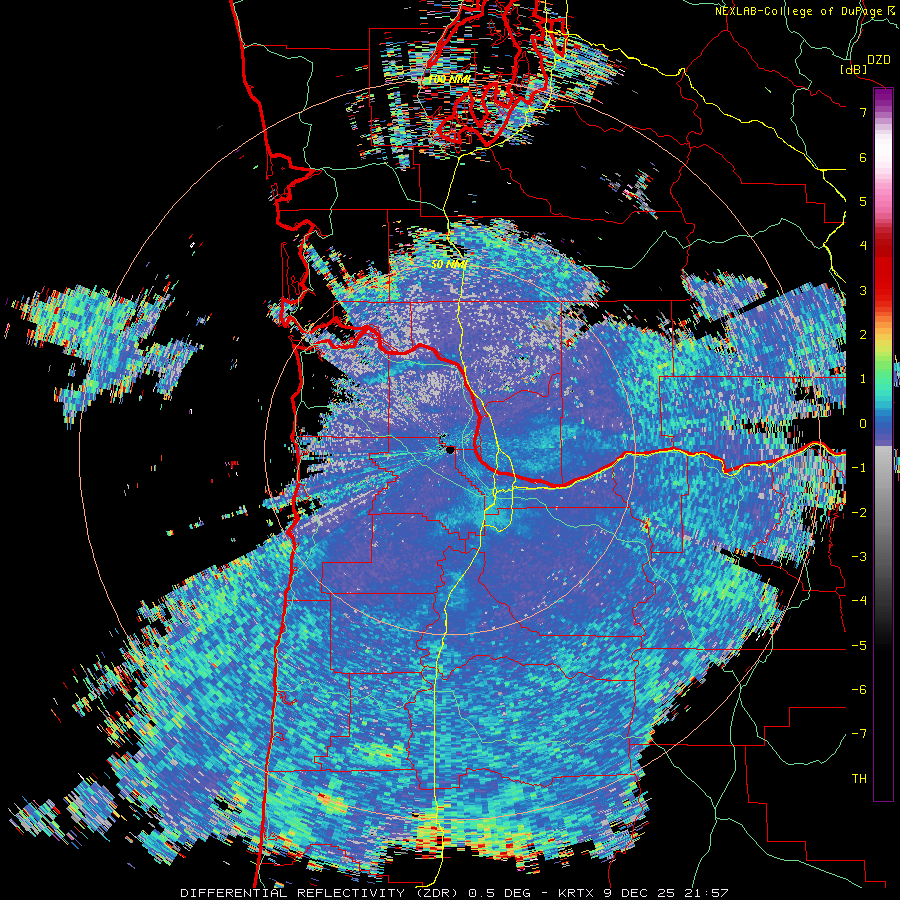900x900 pixels.
Task: Click the "21:57" timestamp in caption
Action: point(706,893)
